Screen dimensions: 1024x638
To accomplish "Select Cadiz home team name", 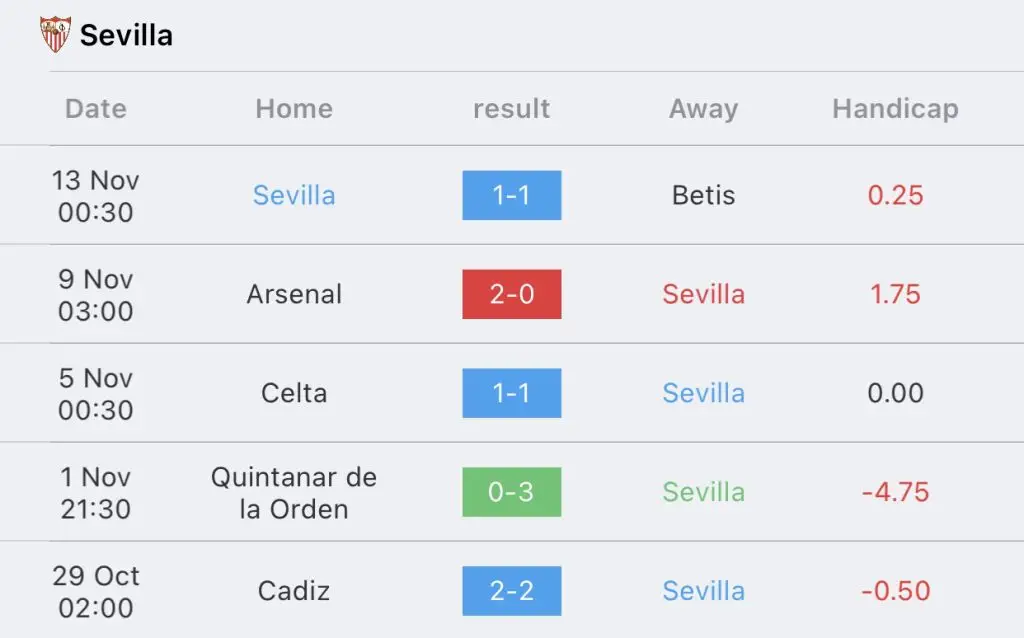I will (x=294, y=591).
